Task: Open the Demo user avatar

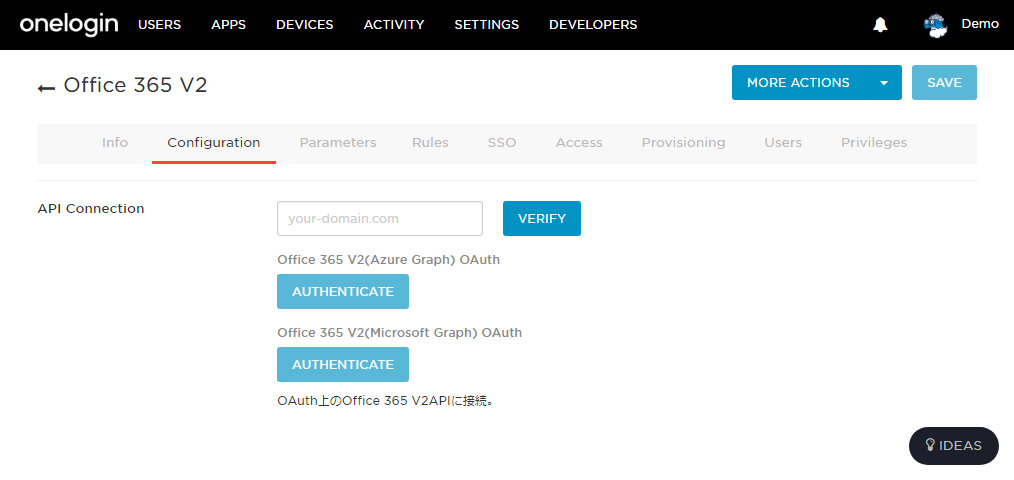Action: click(935, 26)
